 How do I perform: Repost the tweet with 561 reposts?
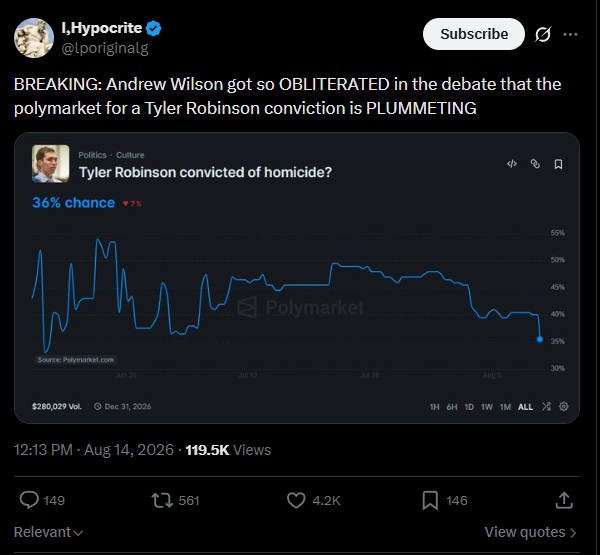tap(175, 500)
